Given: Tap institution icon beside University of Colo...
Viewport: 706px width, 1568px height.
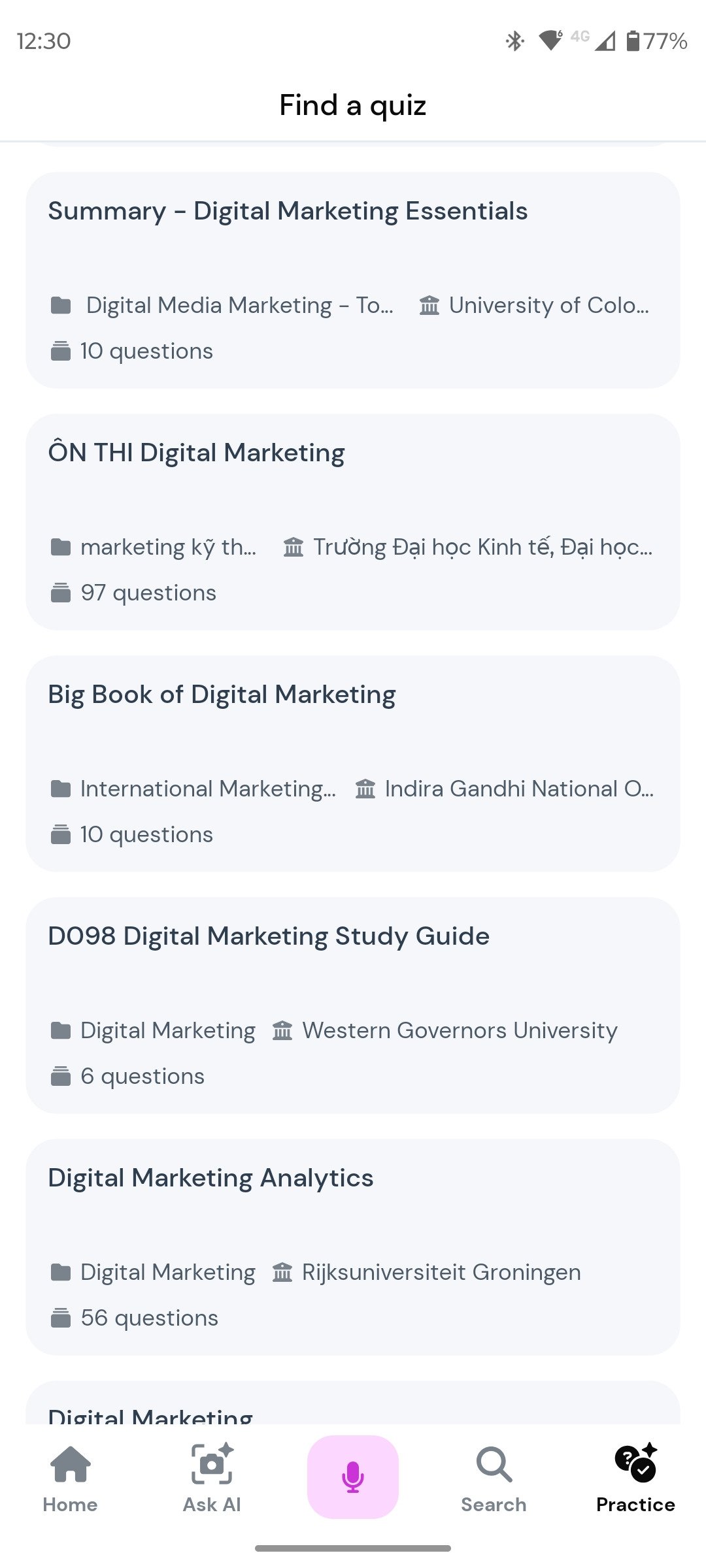Looking at the screenshot, I should tap(429, 305).
